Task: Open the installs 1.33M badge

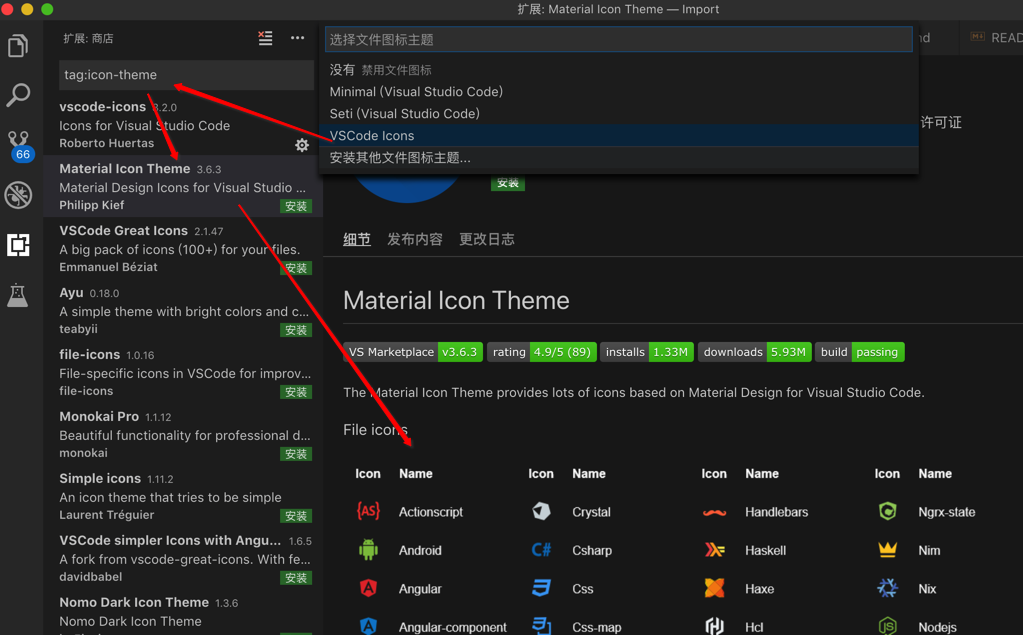Action: tap(647, 352)
